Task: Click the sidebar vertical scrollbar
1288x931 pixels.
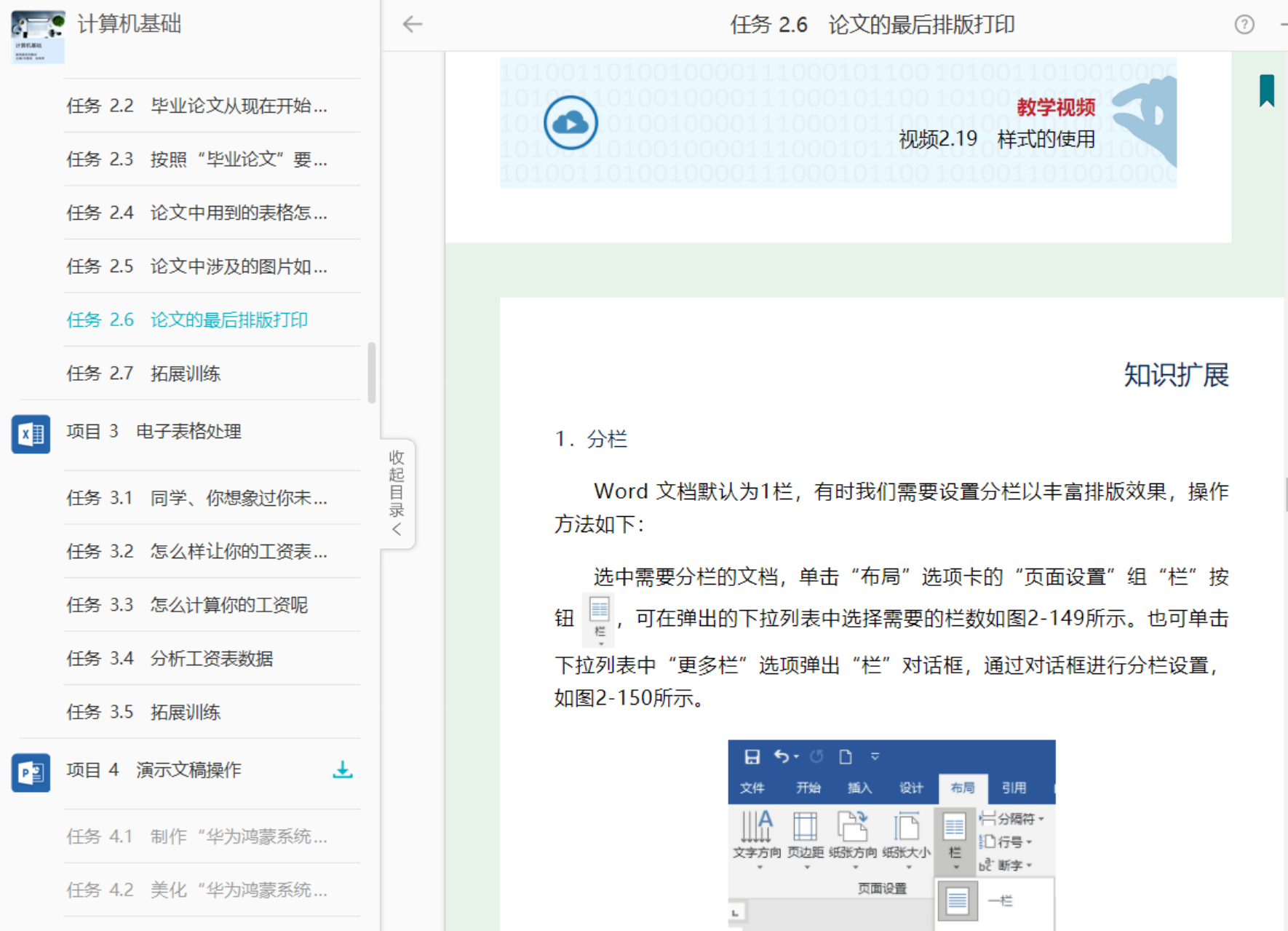Action: [x=372, y=372]
